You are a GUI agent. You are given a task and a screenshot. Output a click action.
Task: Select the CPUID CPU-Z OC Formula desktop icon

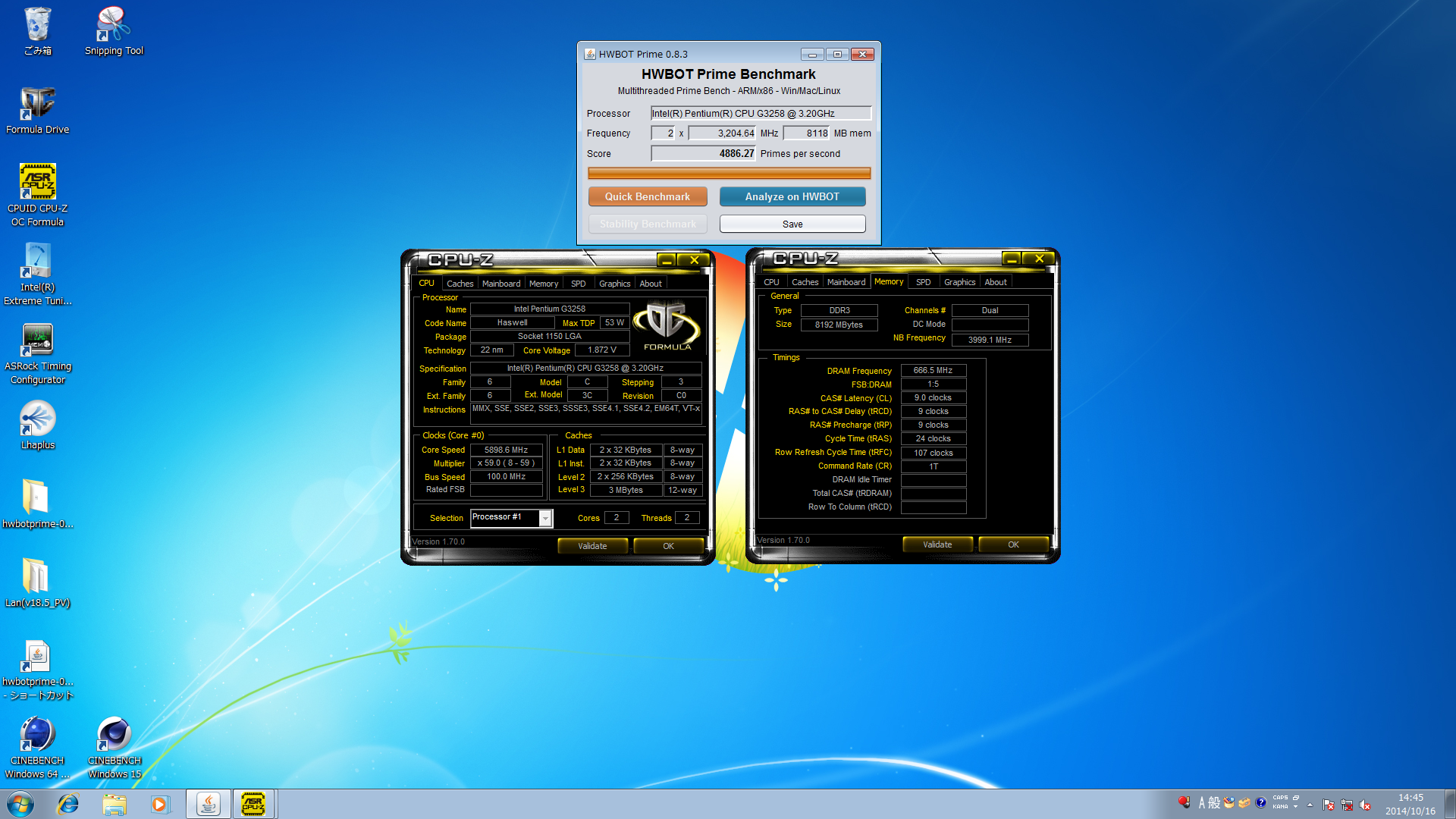37,195
